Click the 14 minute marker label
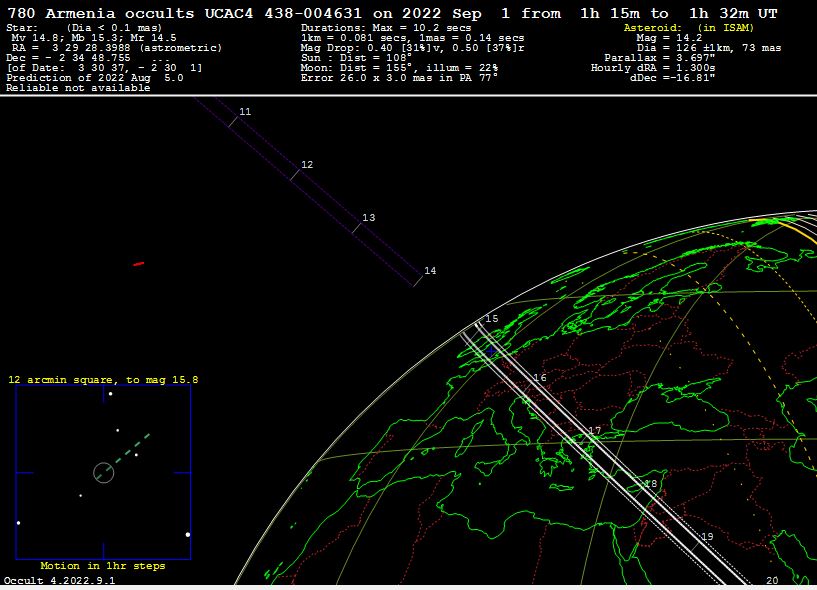The width and height of the screenshot is (817, 590). pyautogui.click(x=430, y=271)
